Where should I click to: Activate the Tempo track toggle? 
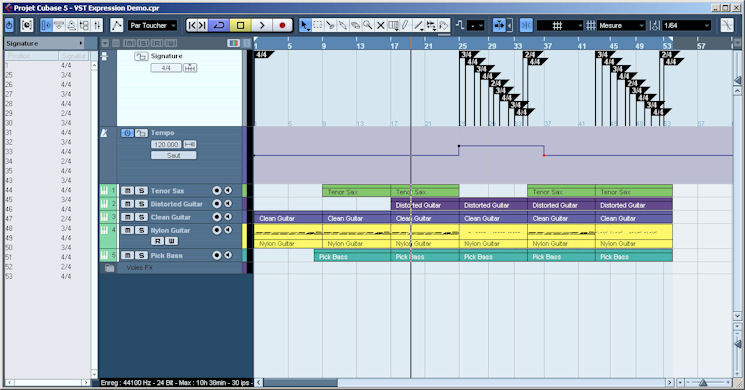[127, 133]
